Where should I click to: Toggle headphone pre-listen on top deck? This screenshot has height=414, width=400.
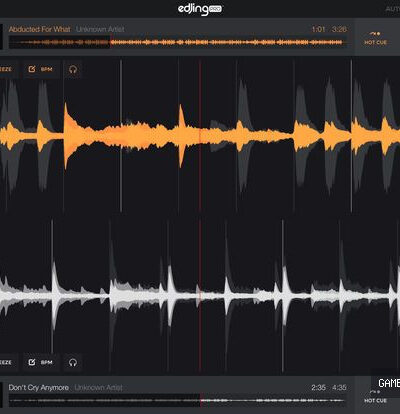(x=73, y=69)
